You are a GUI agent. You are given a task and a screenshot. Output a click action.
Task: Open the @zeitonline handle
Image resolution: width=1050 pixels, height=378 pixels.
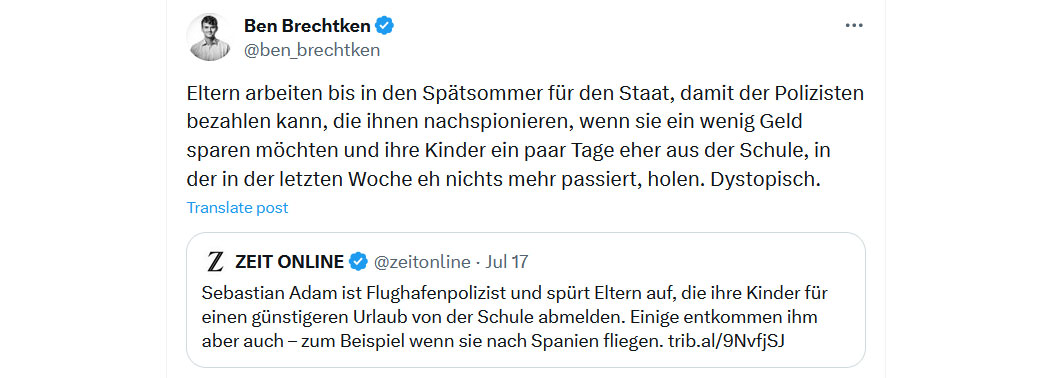pyautogui.click(x=422, y=262)
